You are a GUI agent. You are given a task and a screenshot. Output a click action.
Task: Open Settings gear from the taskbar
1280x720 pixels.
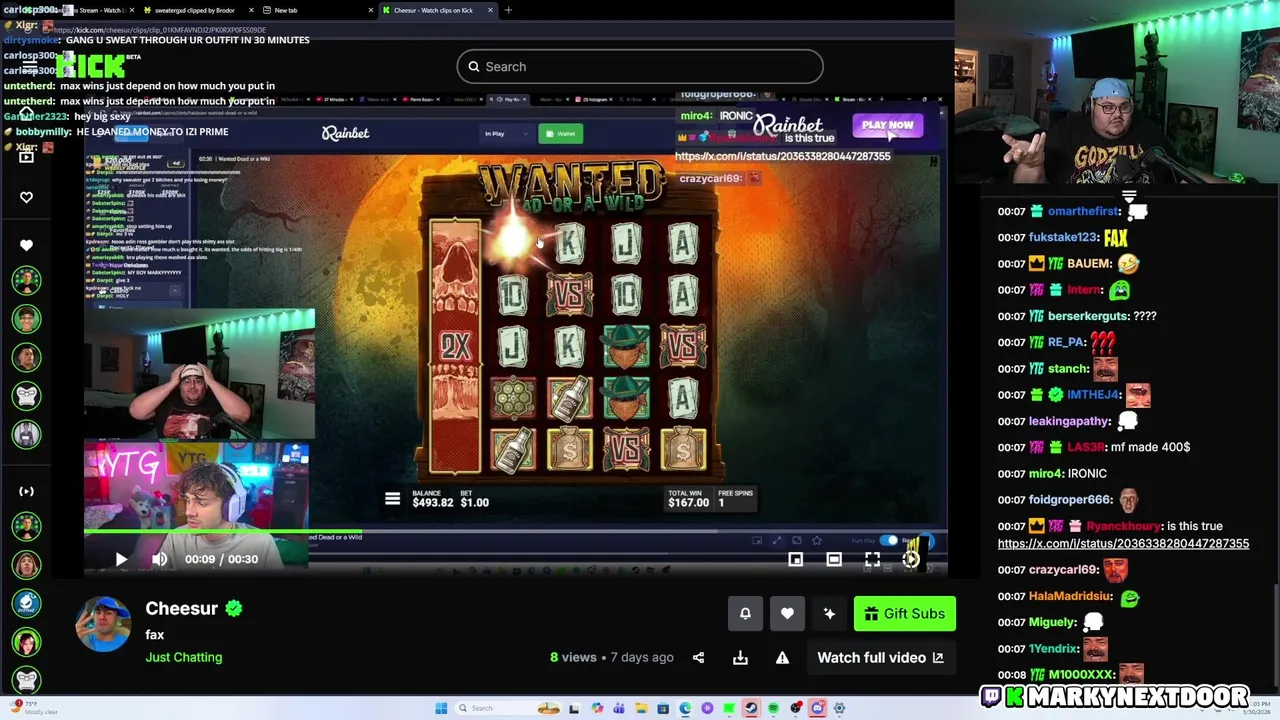pyautogui.click(x=839, y=708)
